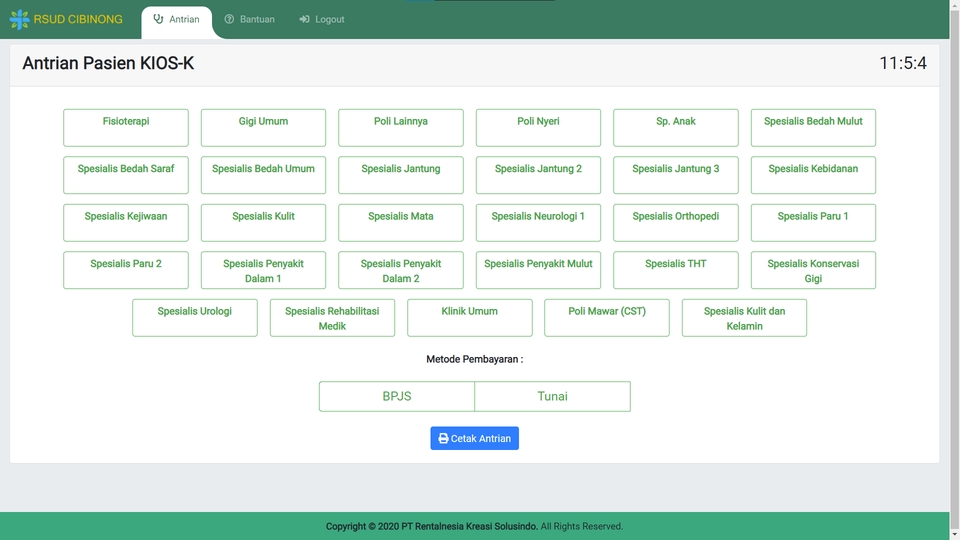
Task: Select Spesialis Neurologi 1
Action: (x=538, y=223)
